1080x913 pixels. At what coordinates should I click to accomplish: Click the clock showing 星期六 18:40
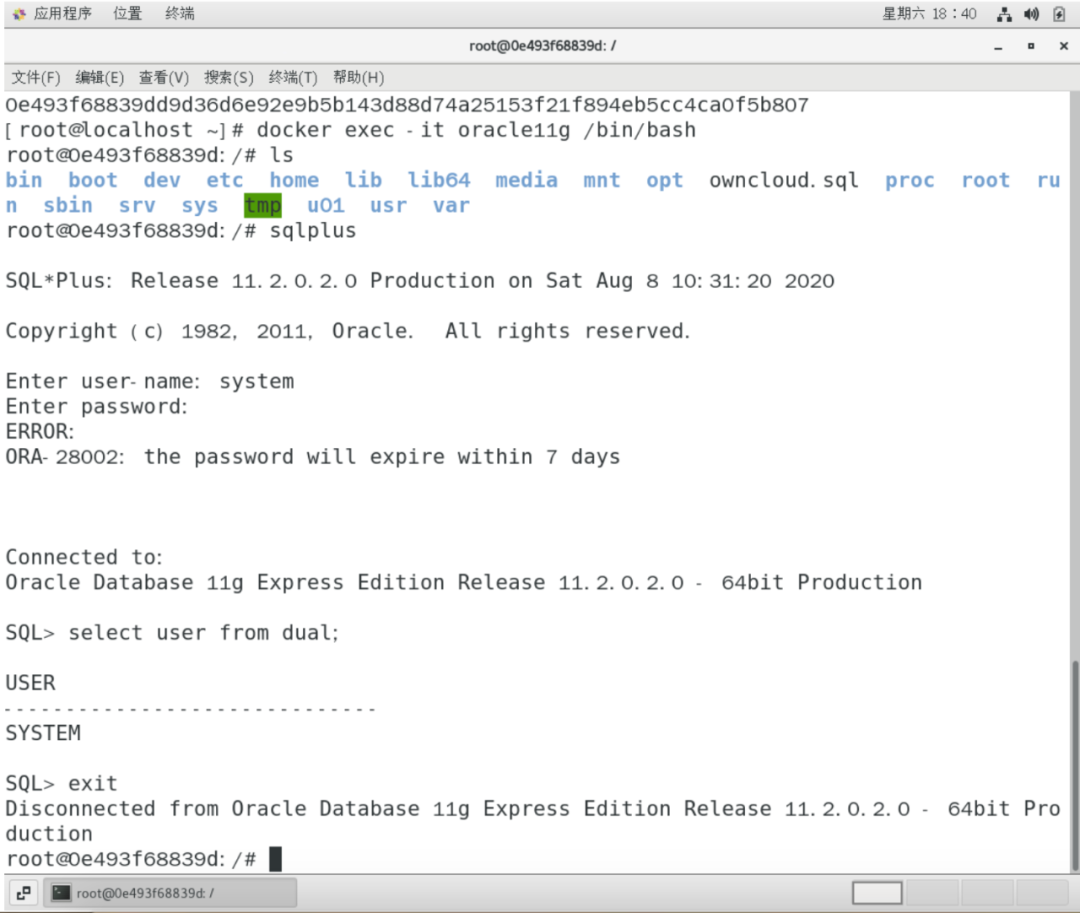(929, 14)
